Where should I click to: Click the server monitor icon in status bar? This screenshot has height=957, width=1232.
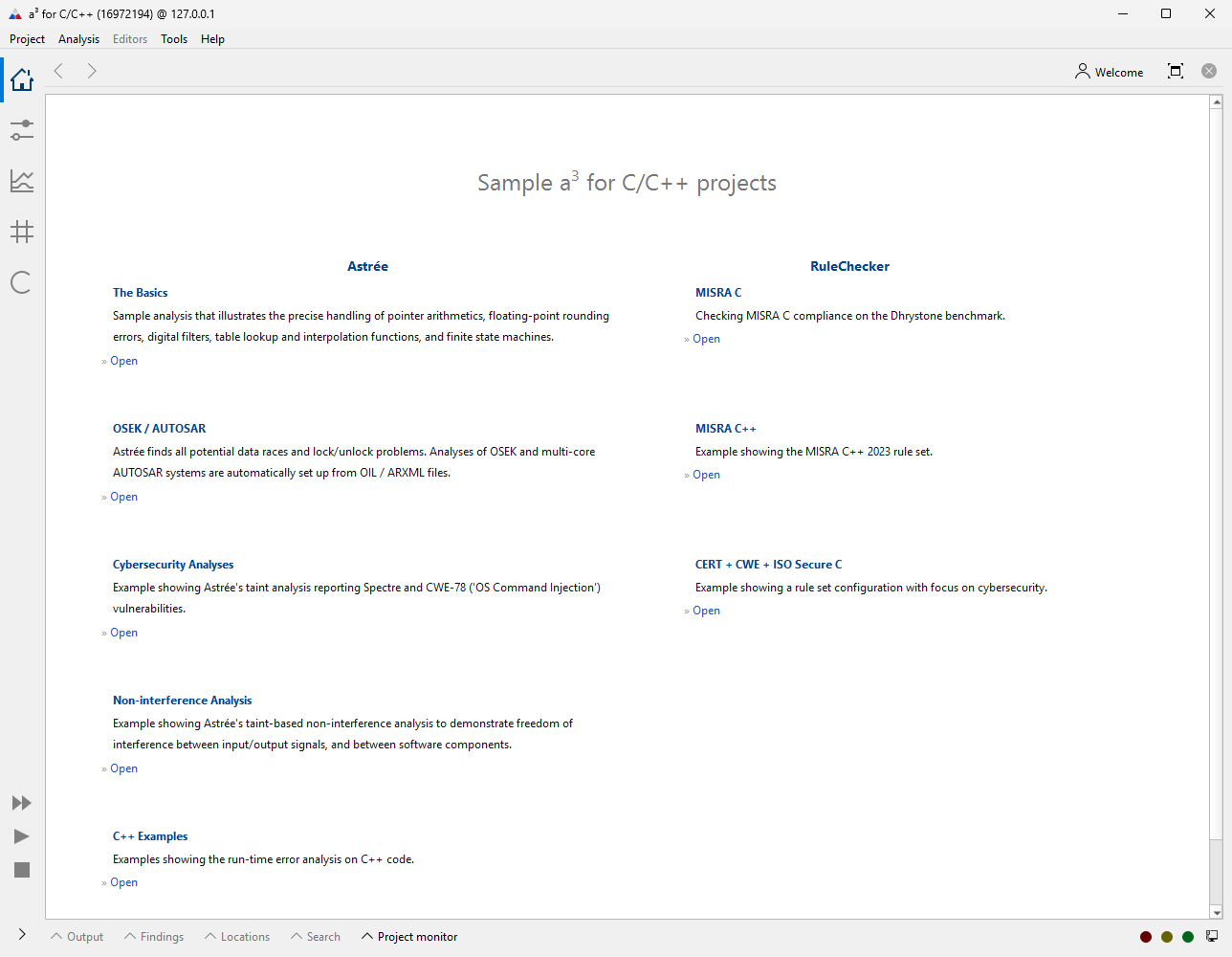point(1212,936)
